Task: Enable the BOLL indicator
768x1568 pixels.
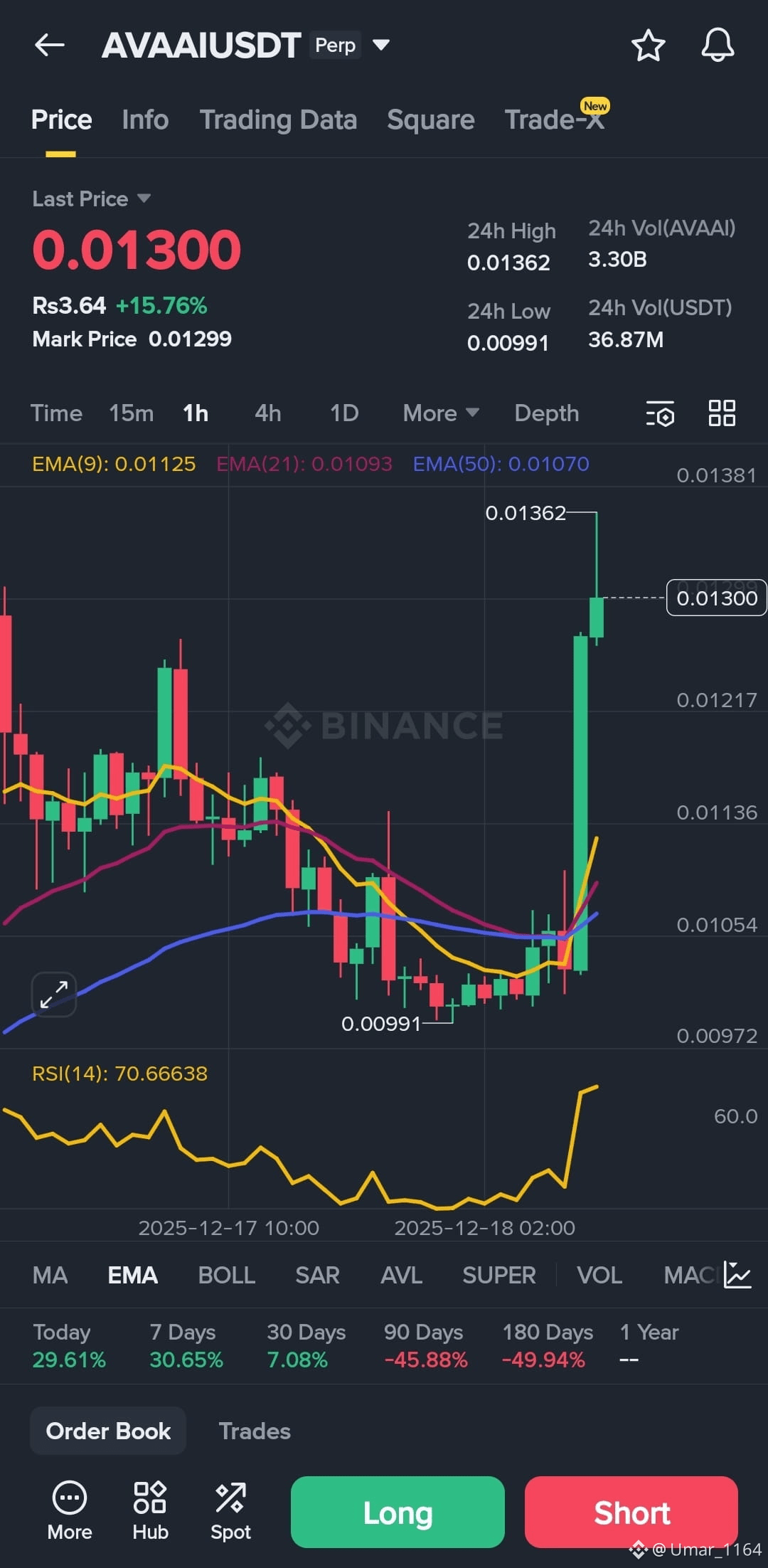Action: coord(226,1275)
